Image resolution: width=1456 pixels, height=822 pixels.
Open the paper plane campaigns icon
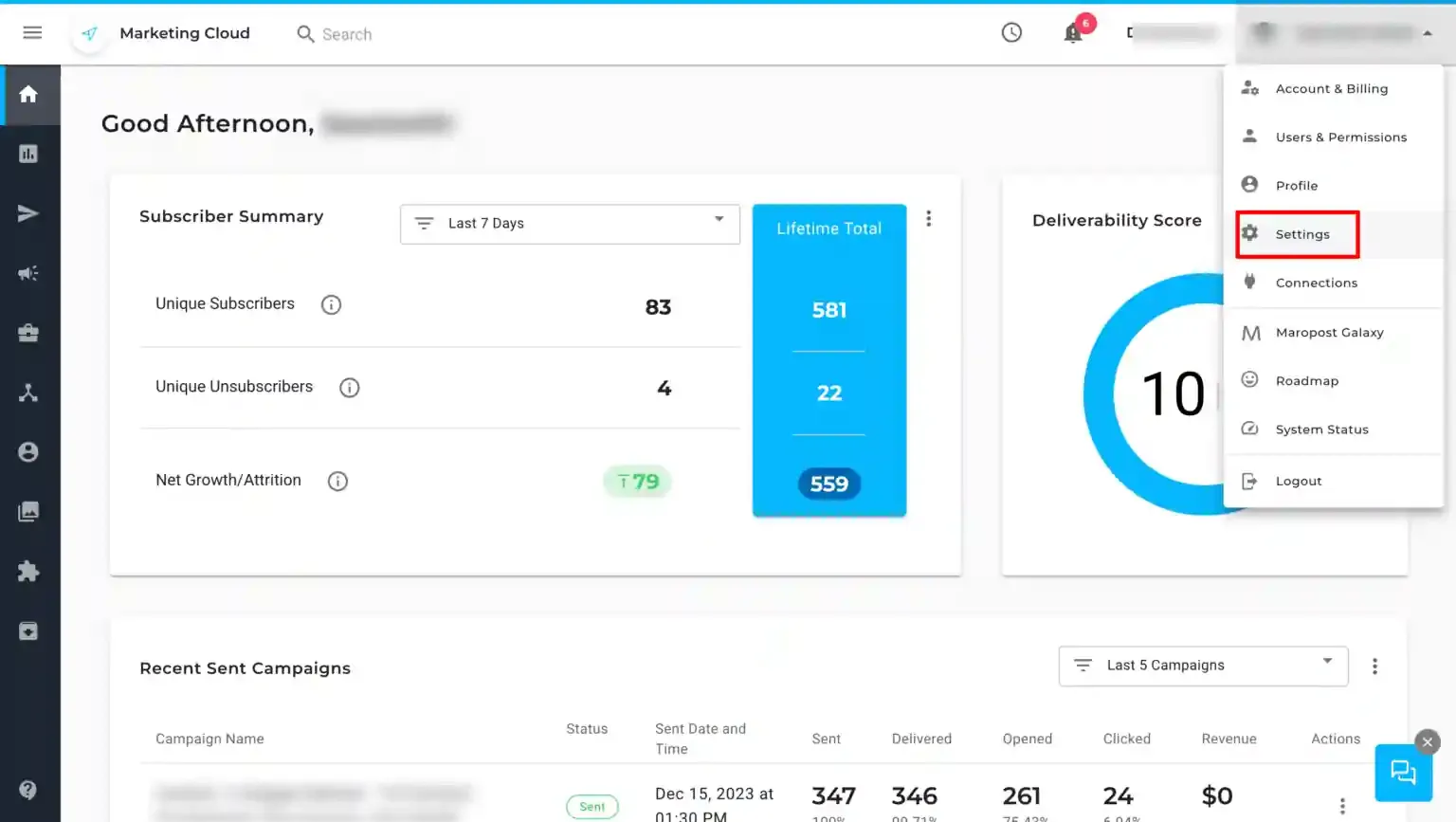[x=28, y=213]
